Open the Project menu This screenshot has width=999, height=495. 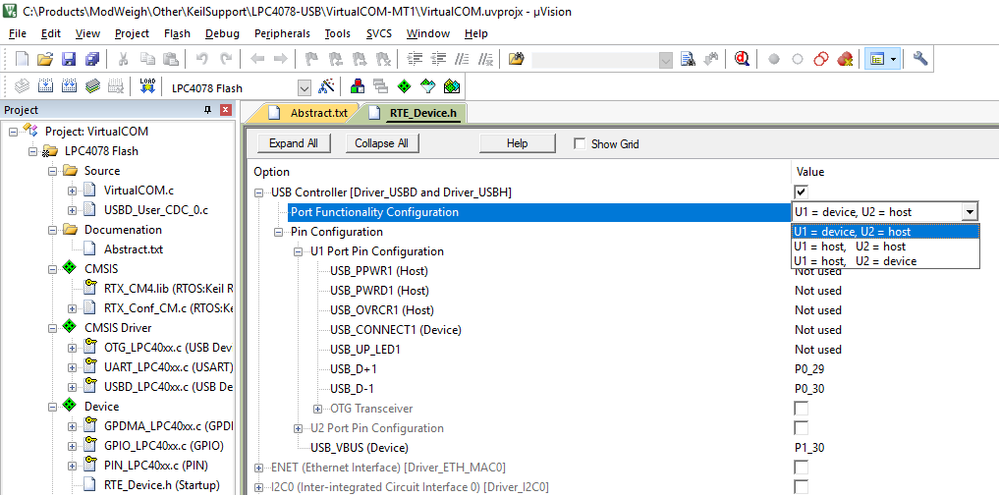pyautogui.click(x=132, y=33)
